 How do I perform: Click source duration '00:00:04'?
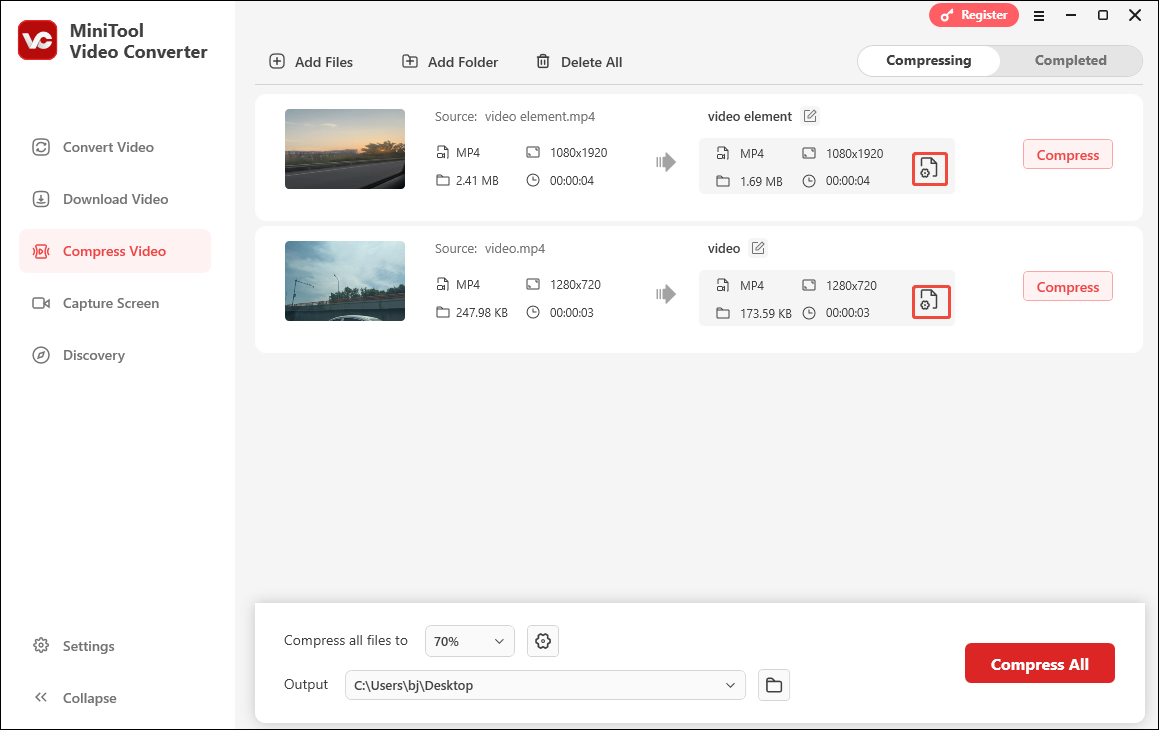click(x=571, y=180)
